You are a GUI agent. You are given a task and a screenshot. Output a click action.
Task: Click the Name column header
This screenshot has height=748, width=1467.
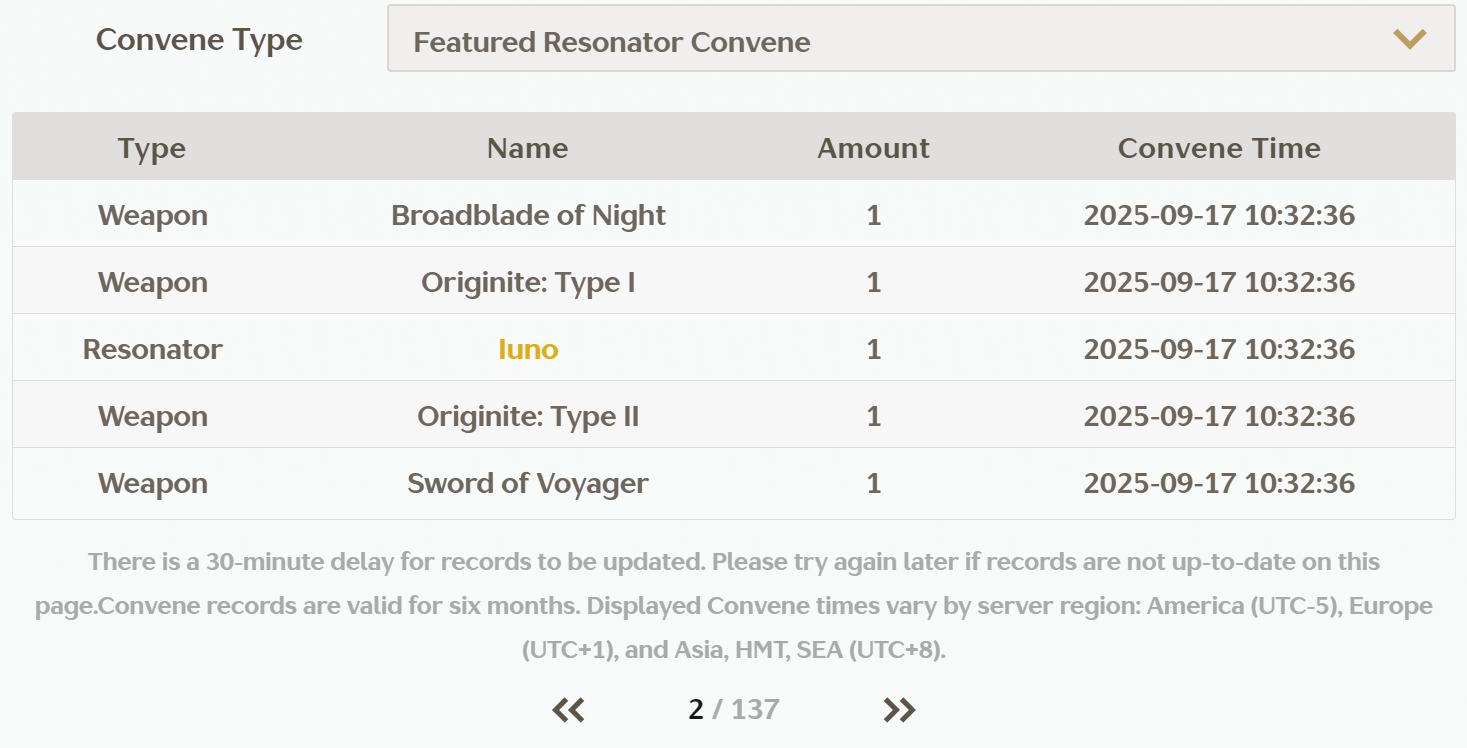(x=528, y=149)
